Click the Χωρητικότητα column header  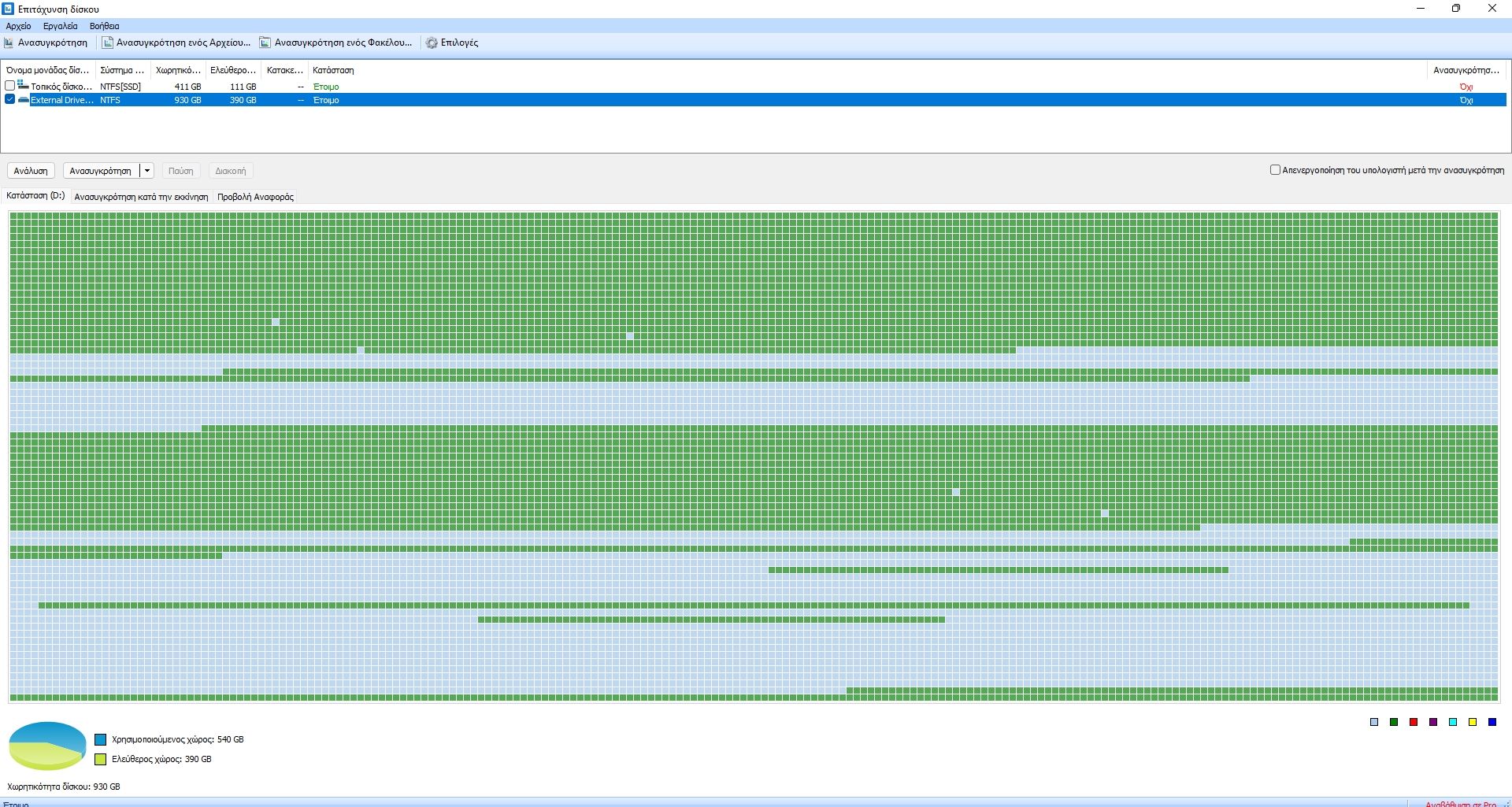point(178,70)
